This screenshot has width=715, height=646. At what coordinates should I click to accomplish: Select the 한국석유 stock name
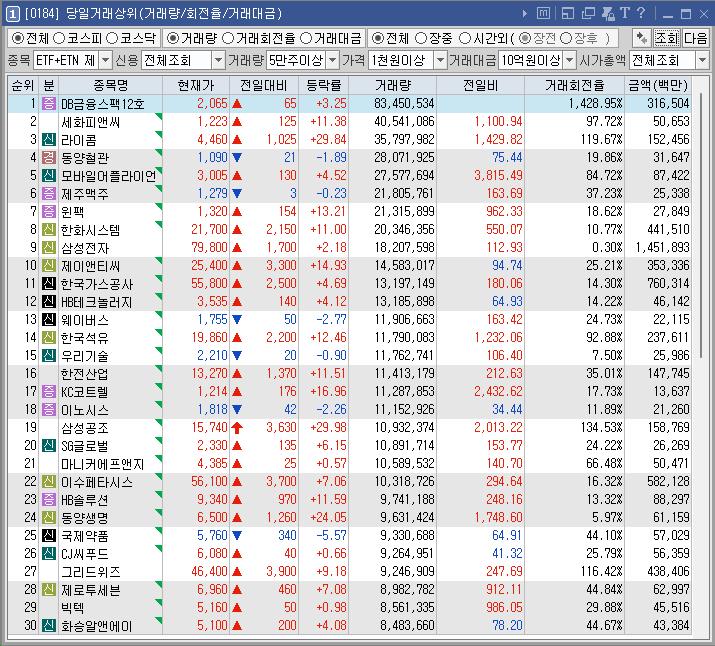(85, 338)
